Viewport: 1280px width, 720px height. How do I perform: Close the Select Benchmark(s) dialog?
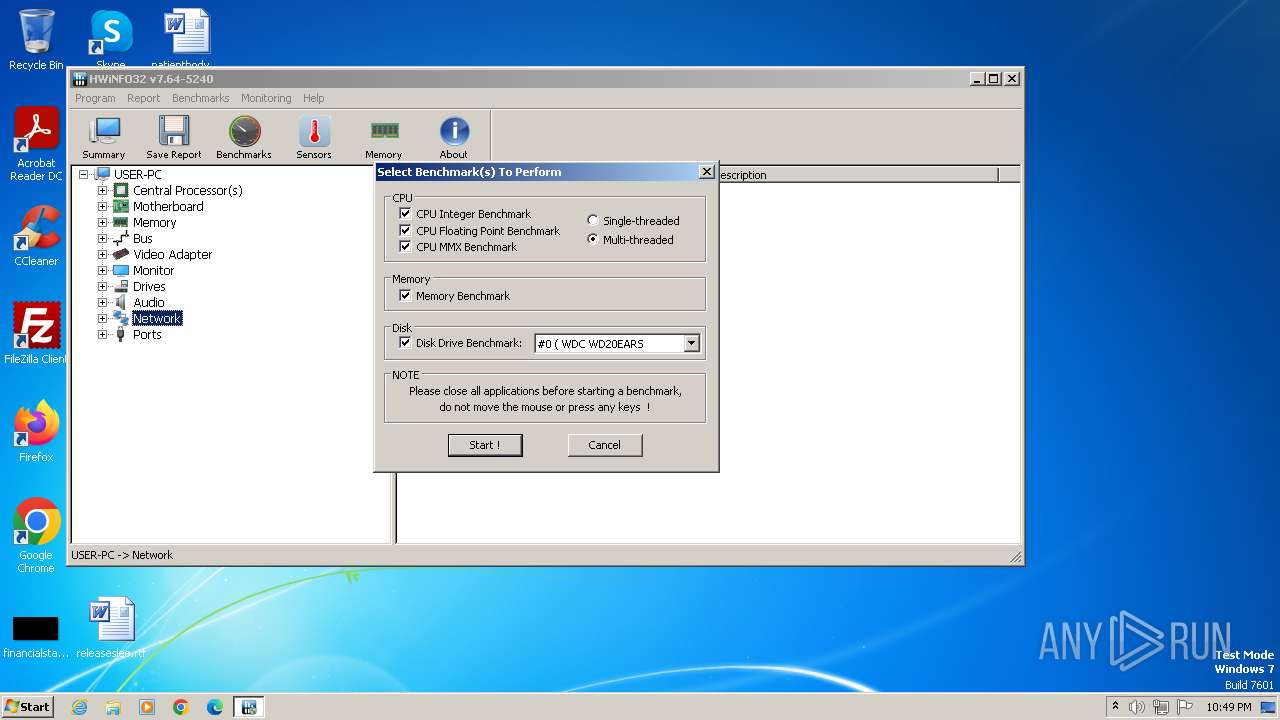pos(706,172)
